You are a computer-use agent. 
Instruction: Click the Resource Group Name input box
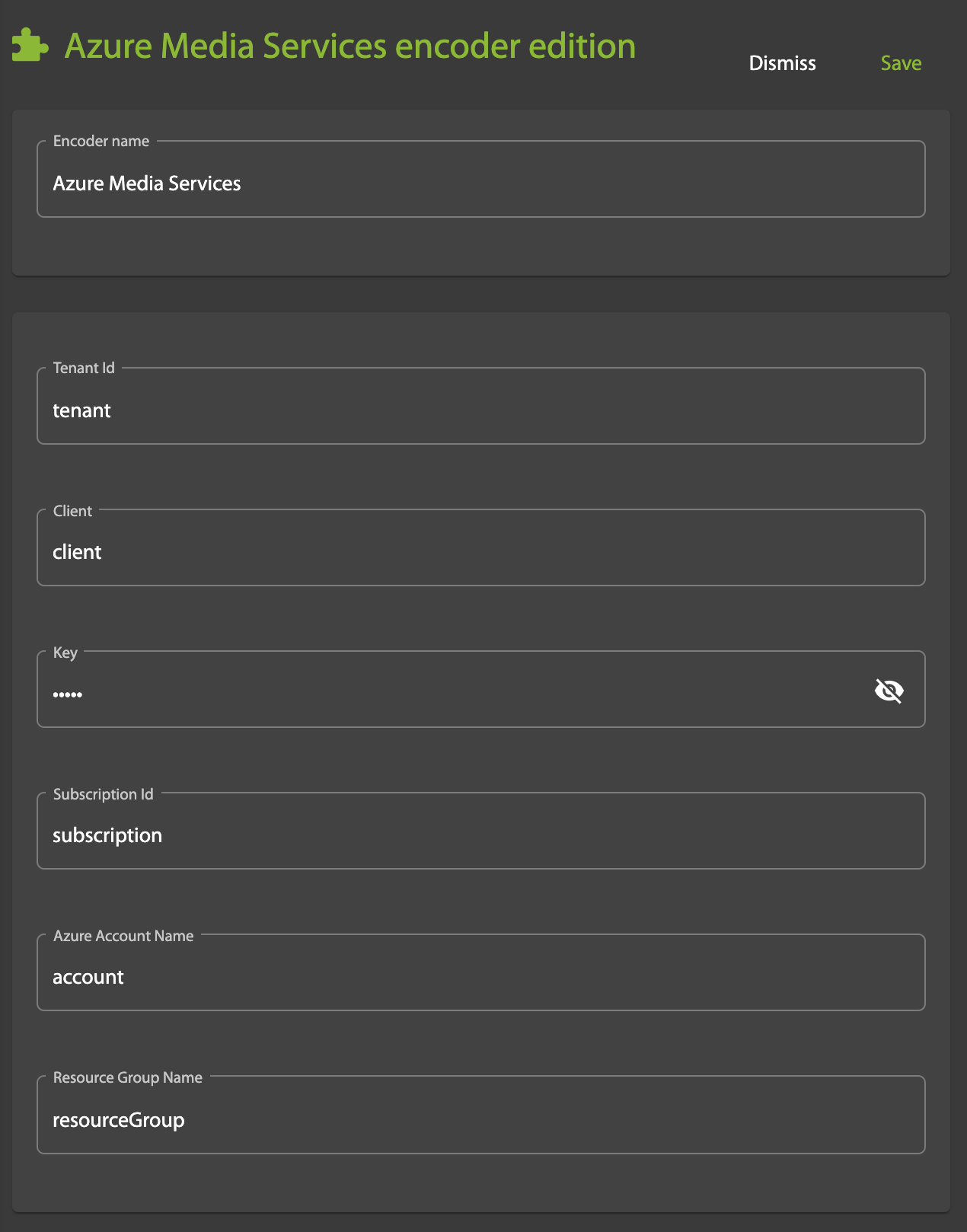coord(480,1120)
